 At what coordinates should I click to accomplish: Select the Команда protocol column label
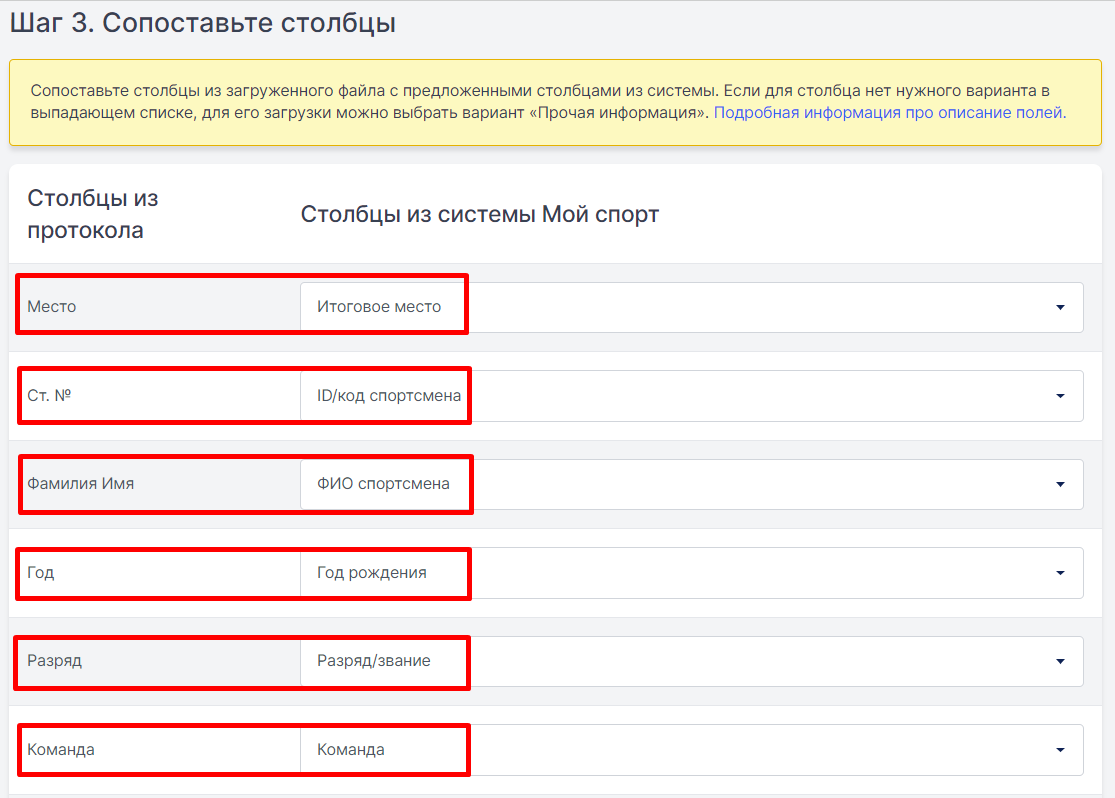[x=60, y=750]
